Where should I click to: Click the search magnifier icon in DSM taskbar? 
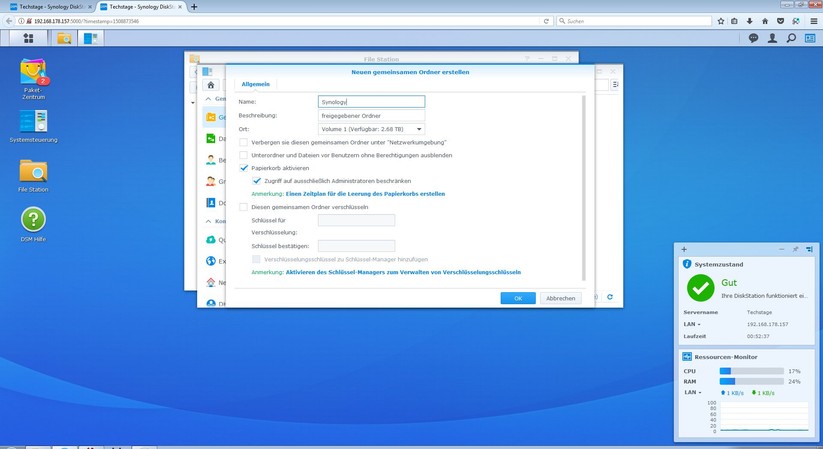[x=791, y=38]
